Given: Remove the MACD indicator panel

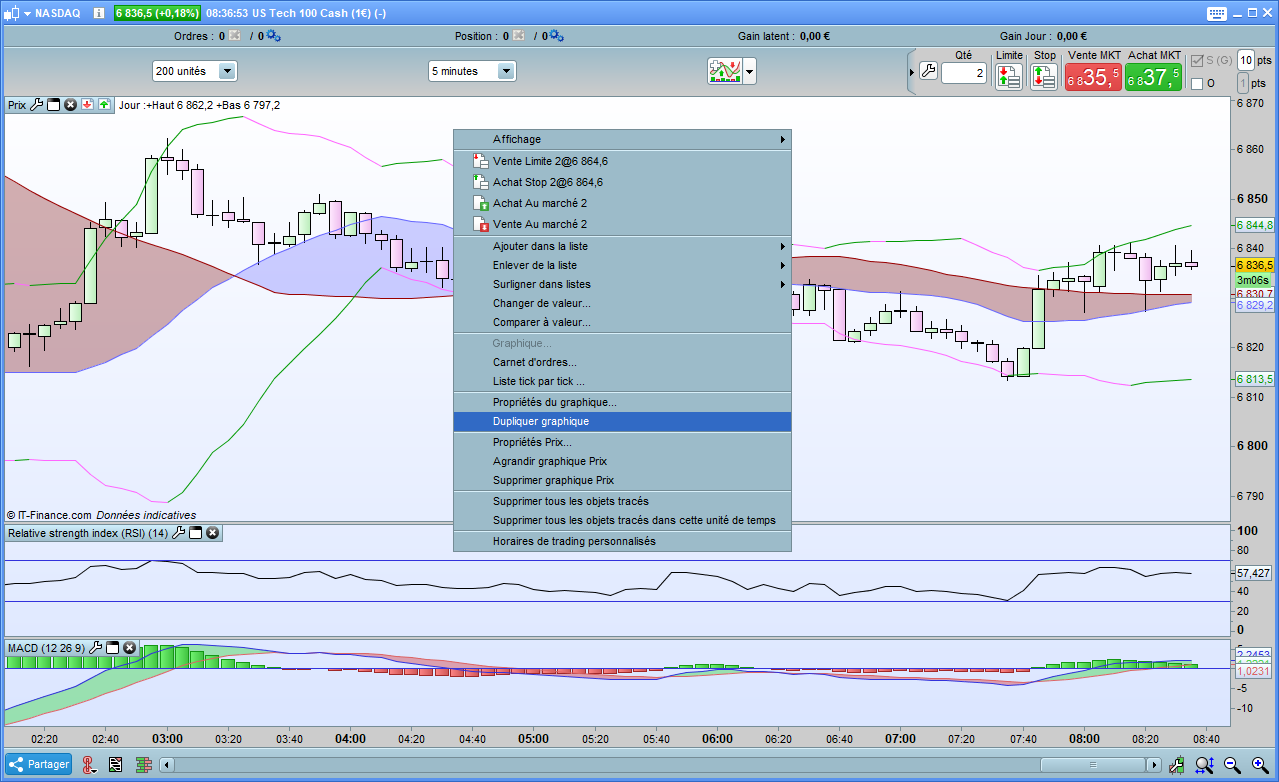Looking at the screenshot, I should point(130,648).
